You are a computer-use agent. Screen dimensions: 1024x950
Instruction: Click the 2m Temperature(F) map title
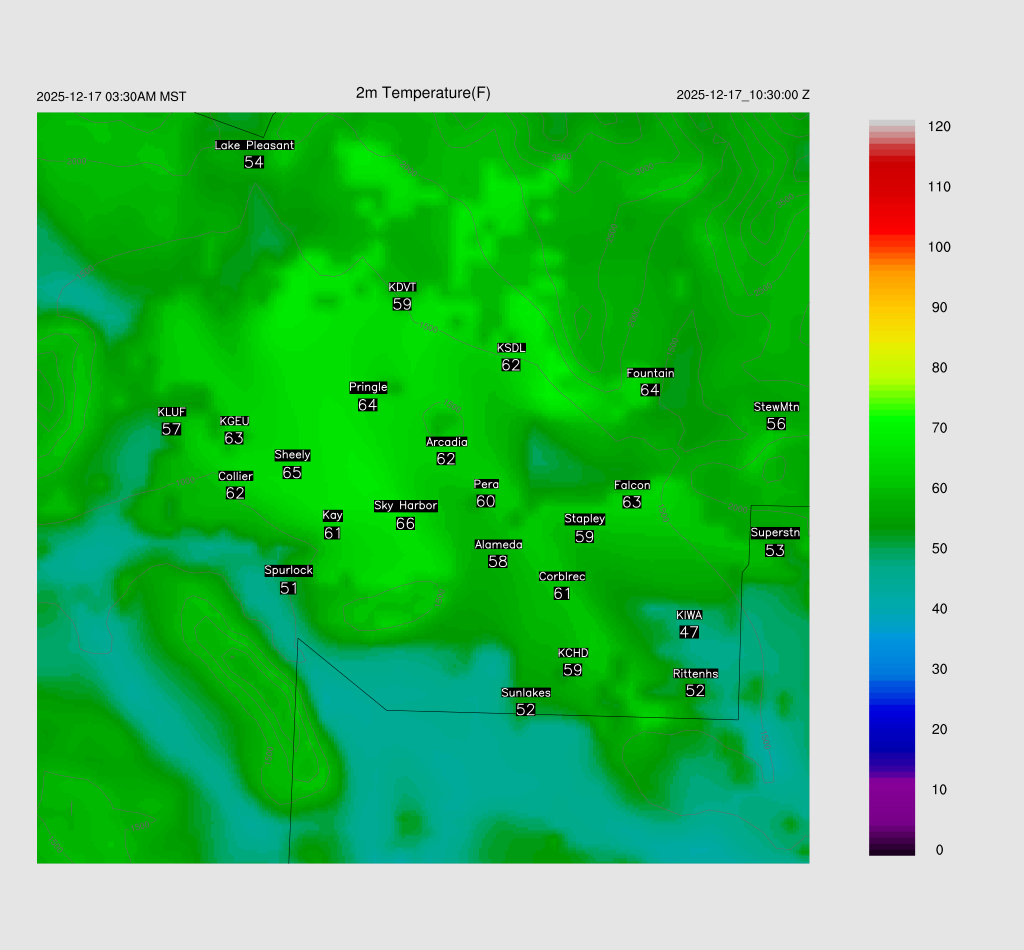click(423, 93)
